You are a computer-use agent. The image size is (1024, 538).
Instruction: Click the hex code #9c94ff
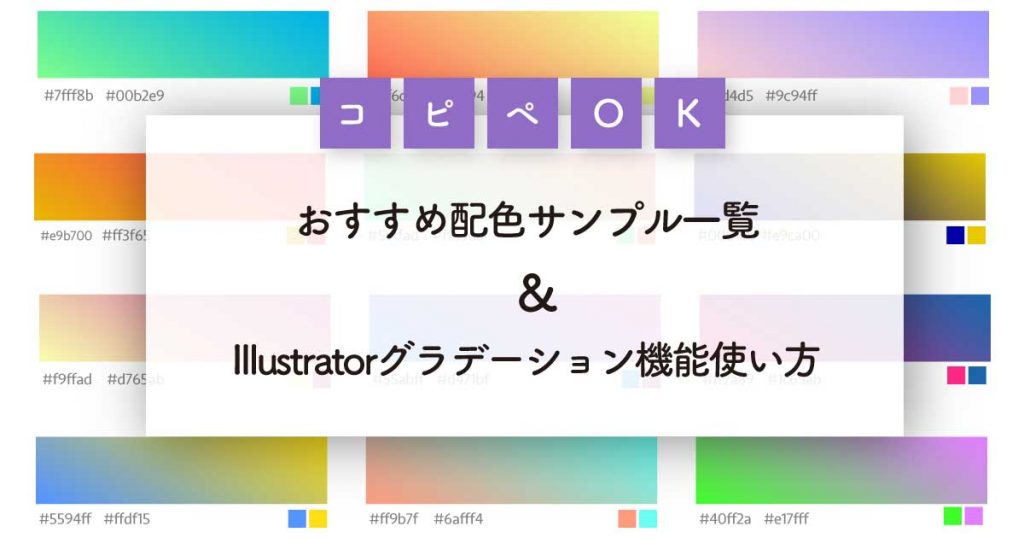pos(791,96)
